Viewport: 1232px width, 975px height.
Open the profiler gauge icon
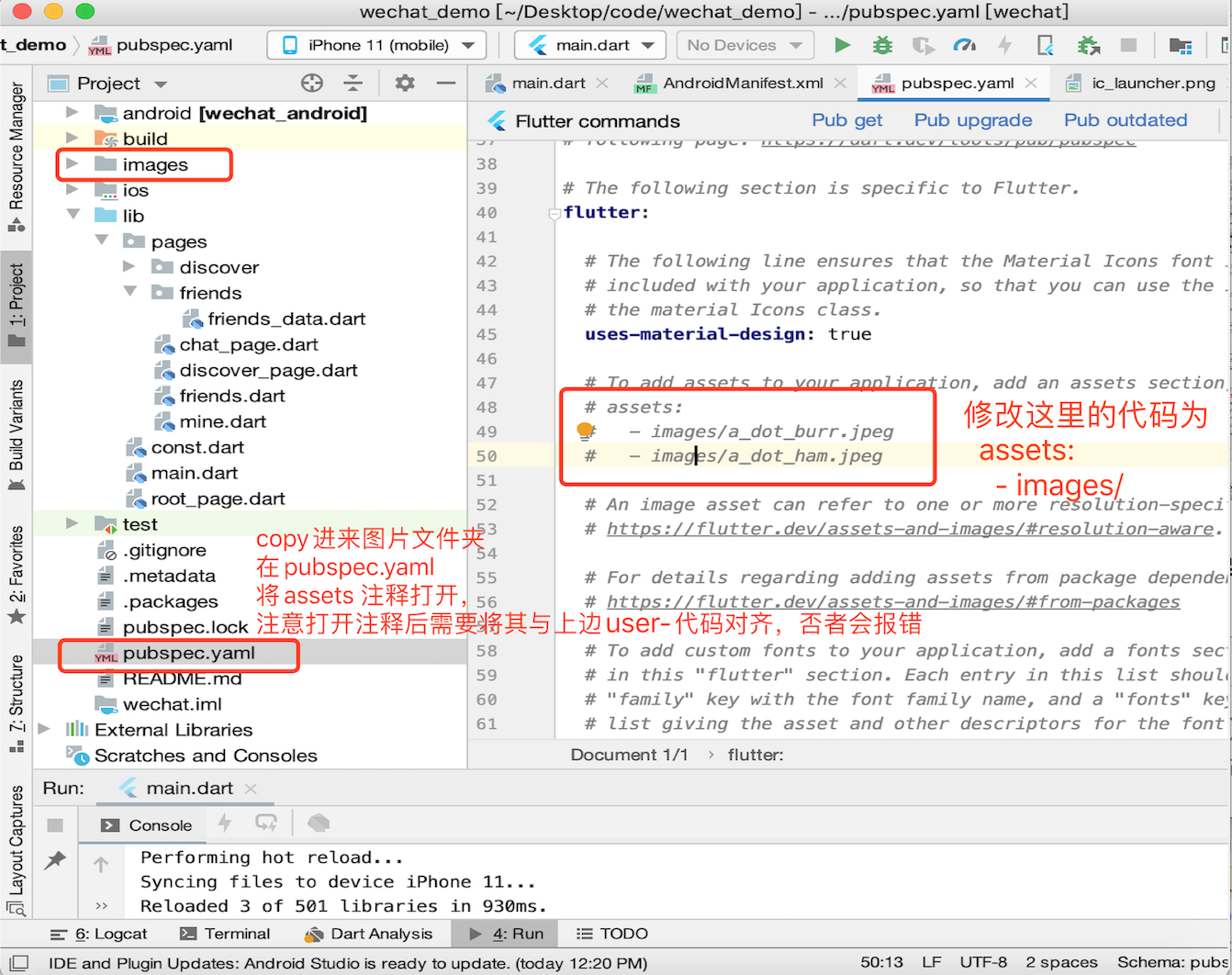coord(964,45)
